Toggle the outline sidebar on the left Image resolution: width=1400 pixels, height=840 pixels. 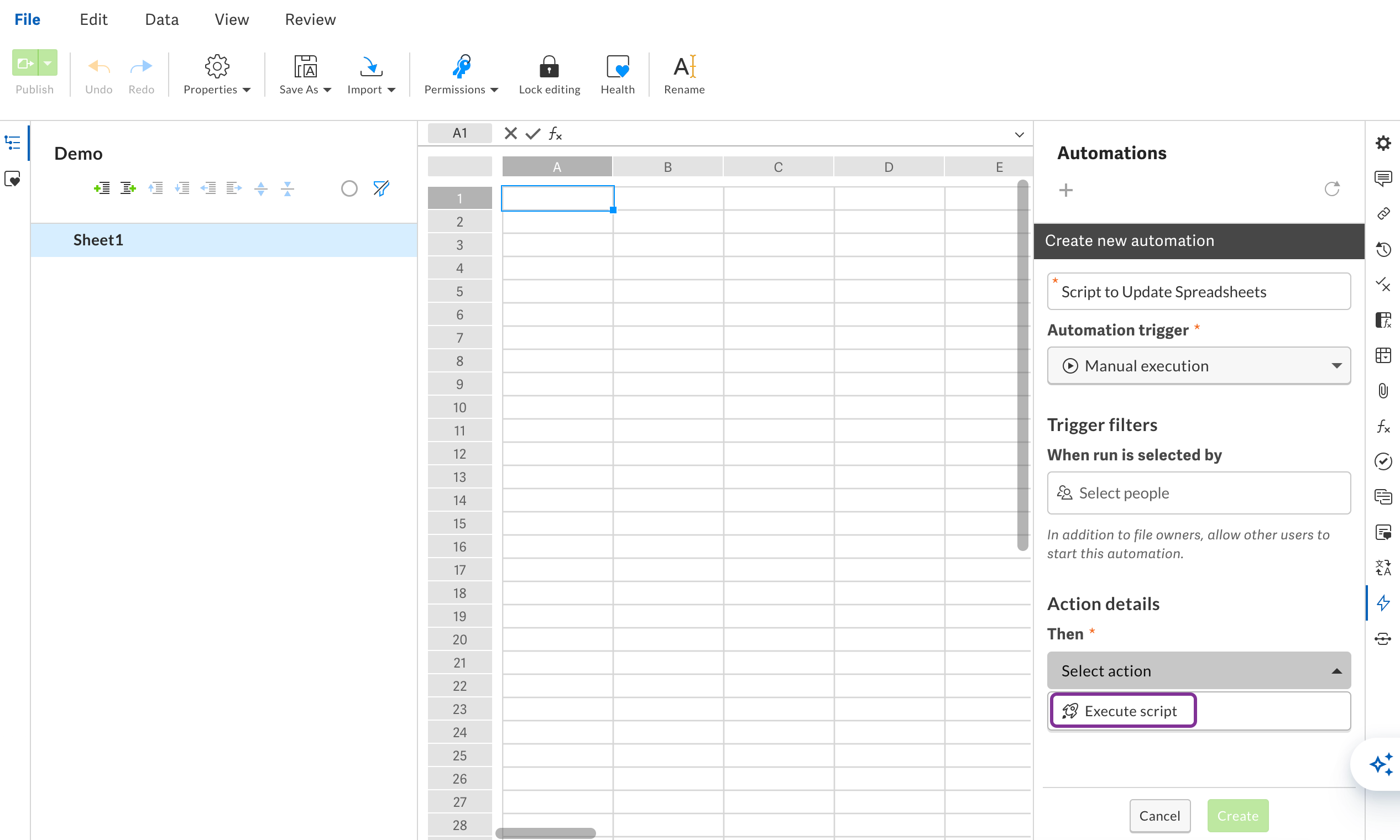click(x=13, y=143)
